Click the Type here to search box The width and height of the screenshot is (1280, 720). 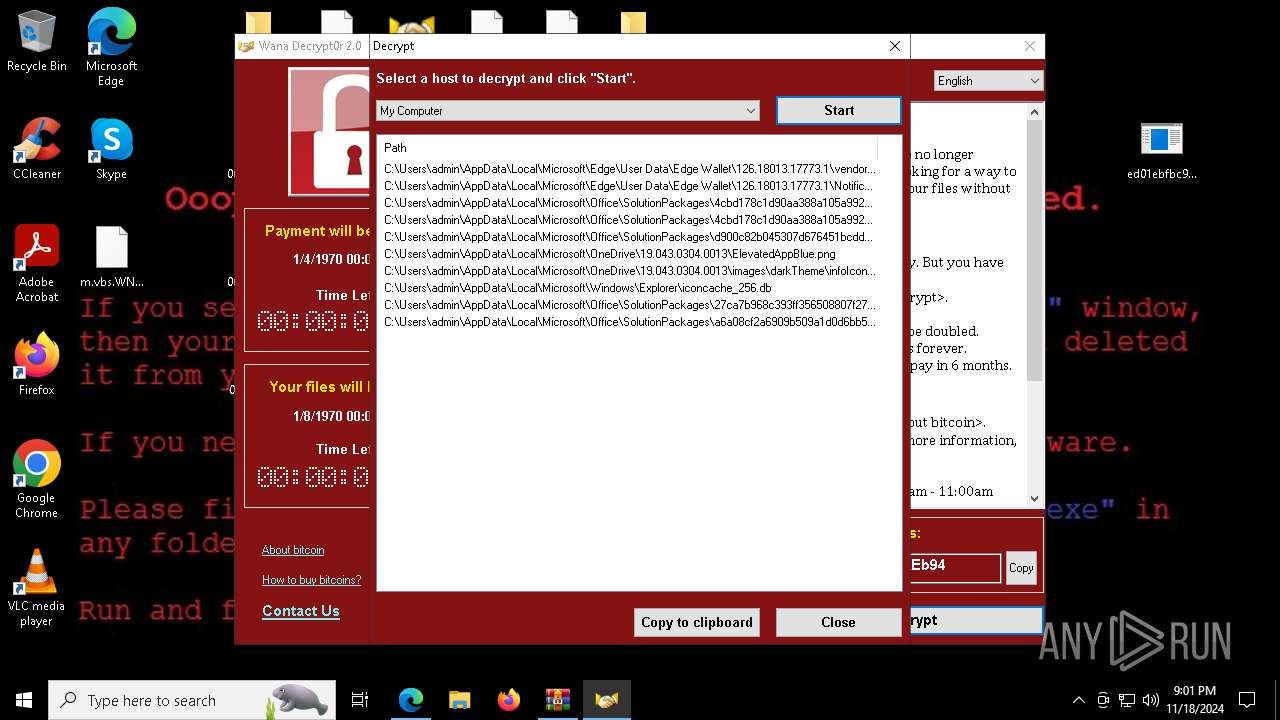click(190, 700)
